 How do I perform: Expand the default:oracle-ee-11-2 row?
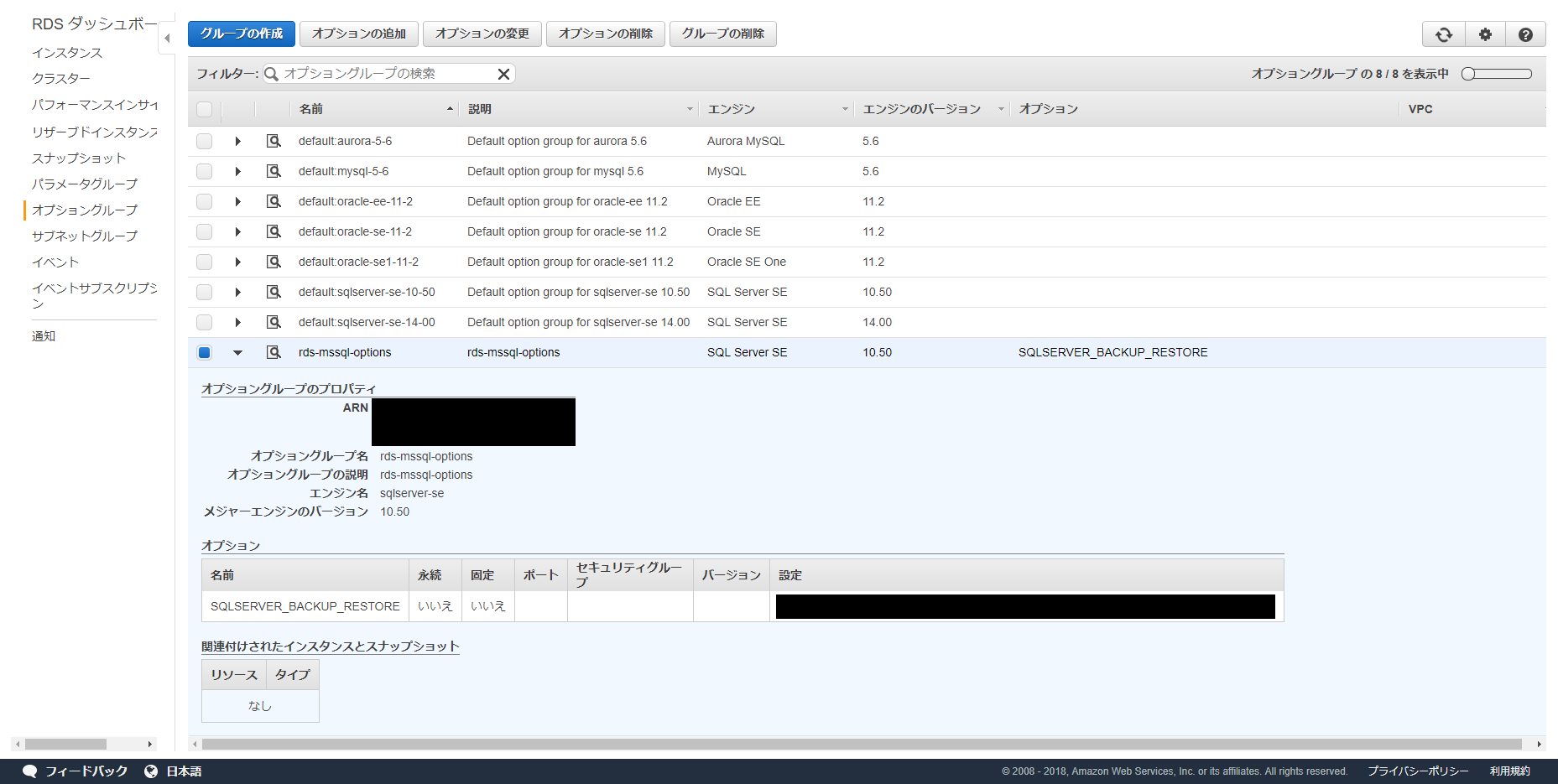(x=238, y=201)
